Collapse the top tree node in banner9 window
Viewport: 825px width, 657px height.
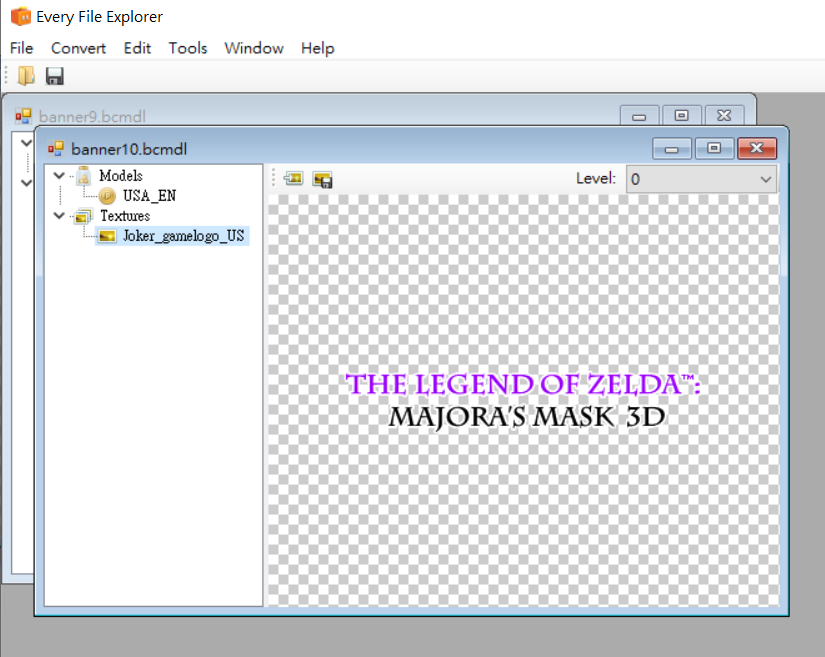26,143
